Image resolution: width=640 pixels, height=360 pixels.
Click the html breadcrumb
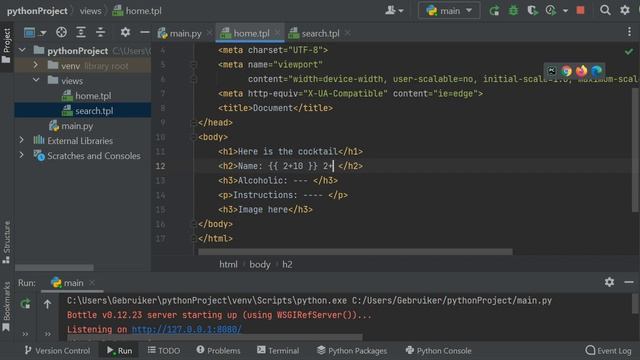[228, 264]
